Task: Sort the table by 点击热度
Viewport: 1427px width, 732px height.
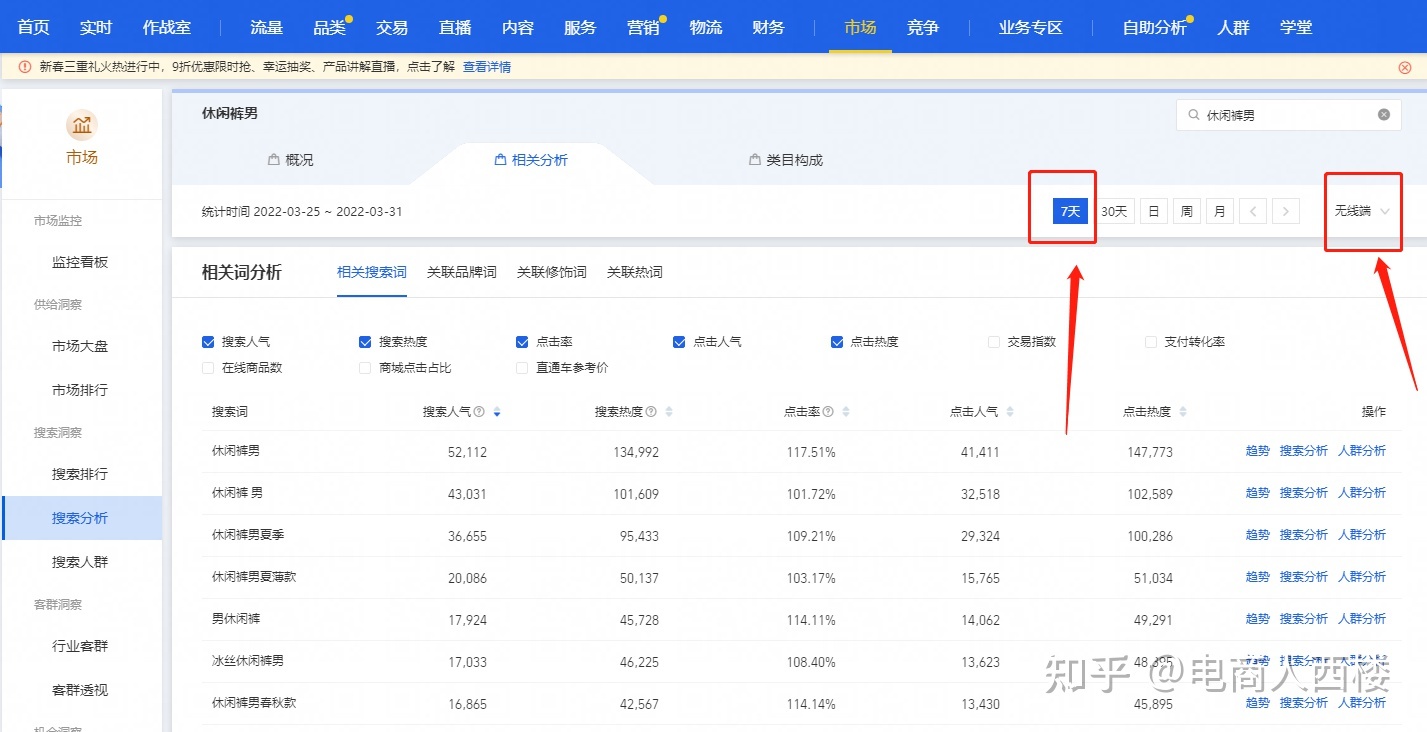Action: (1182, 412)
